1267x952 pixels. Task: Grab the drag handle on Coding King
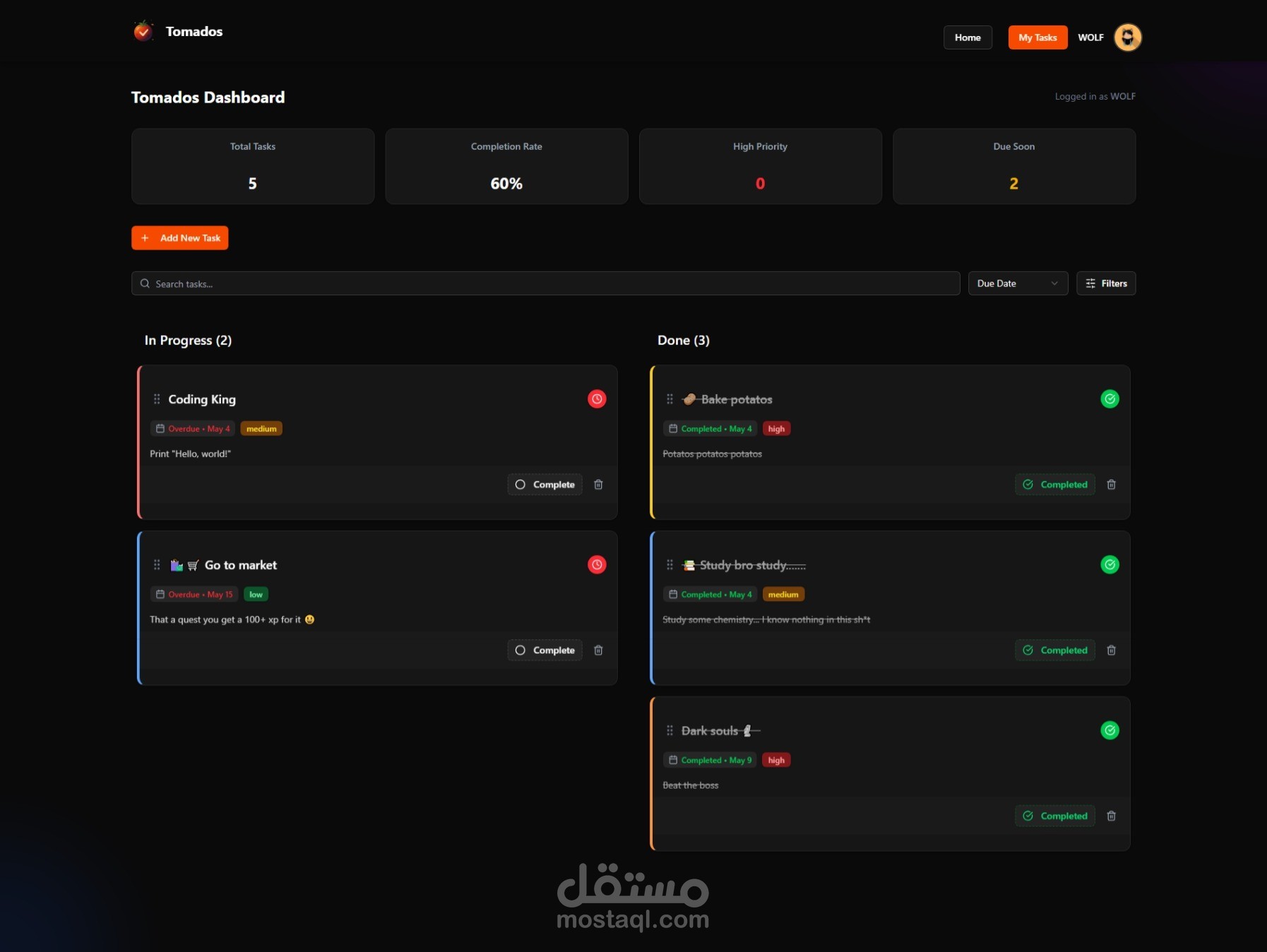(x=157, y=399)
